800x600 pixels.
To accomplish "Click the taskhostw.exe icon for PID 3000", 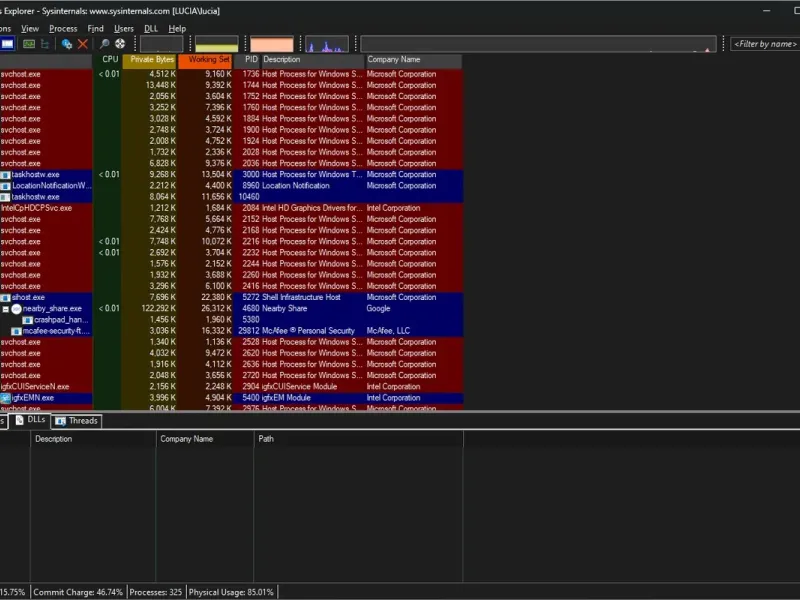I will tap(5, 174).
